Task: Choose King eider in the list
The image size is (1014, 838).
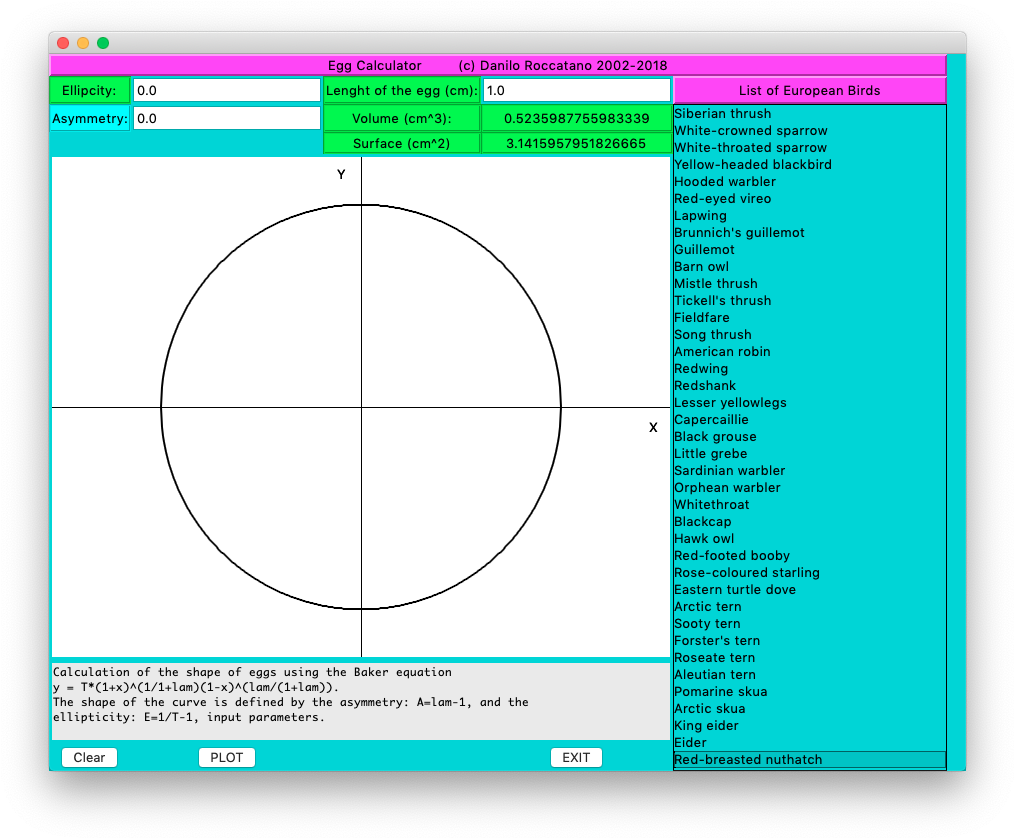Action: point(706,726)
